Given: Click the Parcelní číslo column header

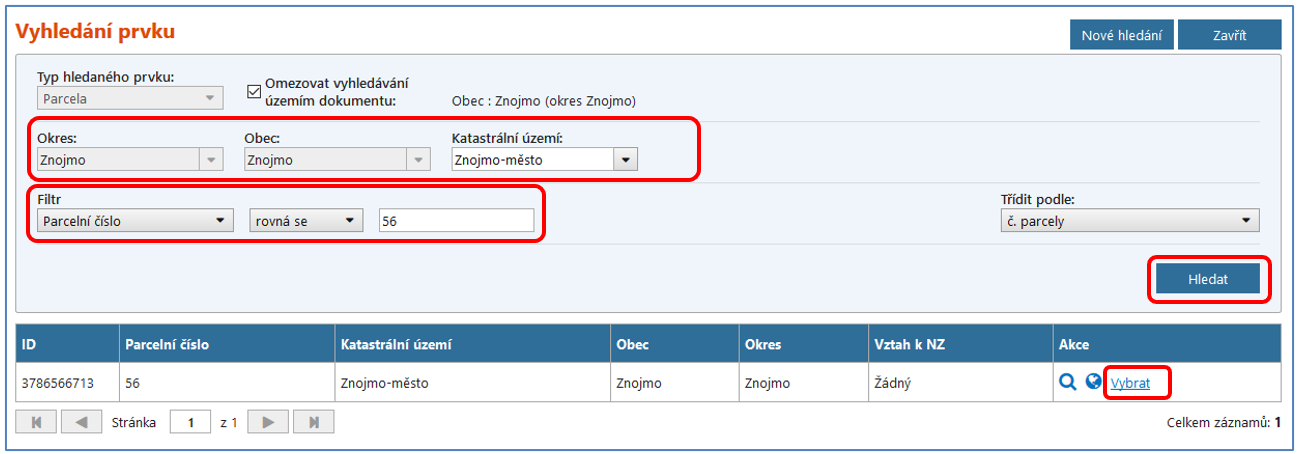Looking at the screenshot, I should click(167, 344).
